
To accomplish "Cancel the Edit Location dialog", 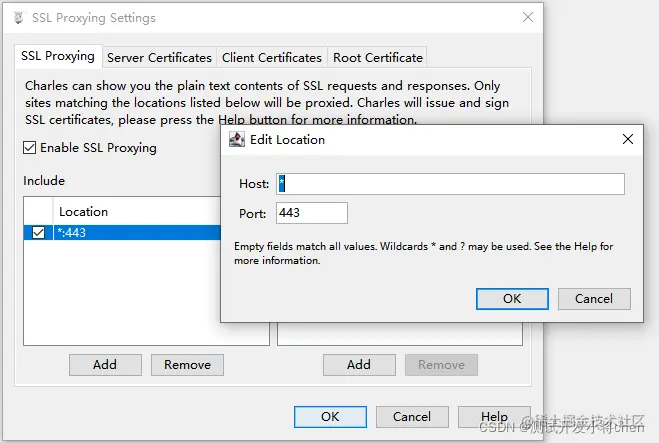I will (x=594, y=299).
